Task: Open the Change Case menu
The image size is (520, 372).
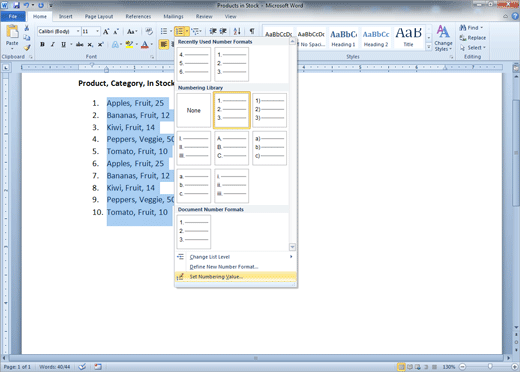Action: (x=132, y=31)
